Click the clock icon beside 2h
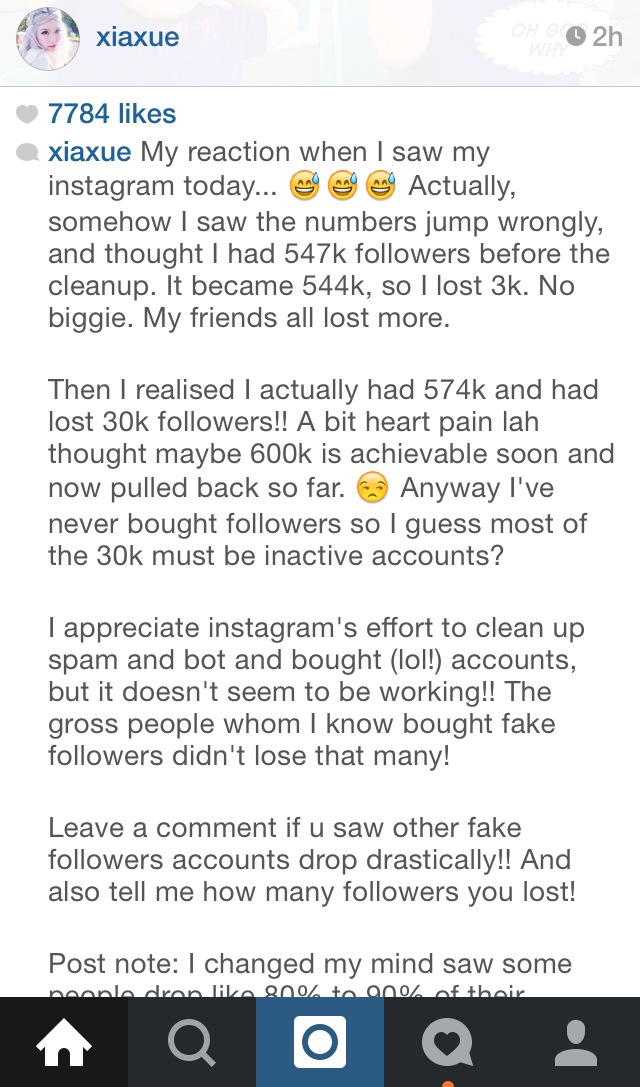The height and width of the screenshot is (1087, 640). [575, 37]
